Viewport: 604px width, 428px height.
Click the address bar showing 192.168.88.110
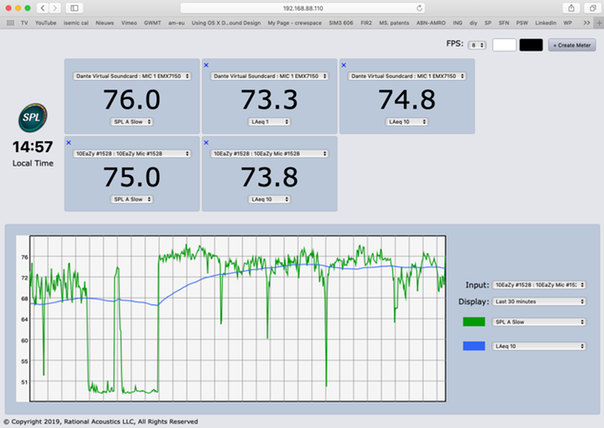pyautogui.click(x=300, y=7)
